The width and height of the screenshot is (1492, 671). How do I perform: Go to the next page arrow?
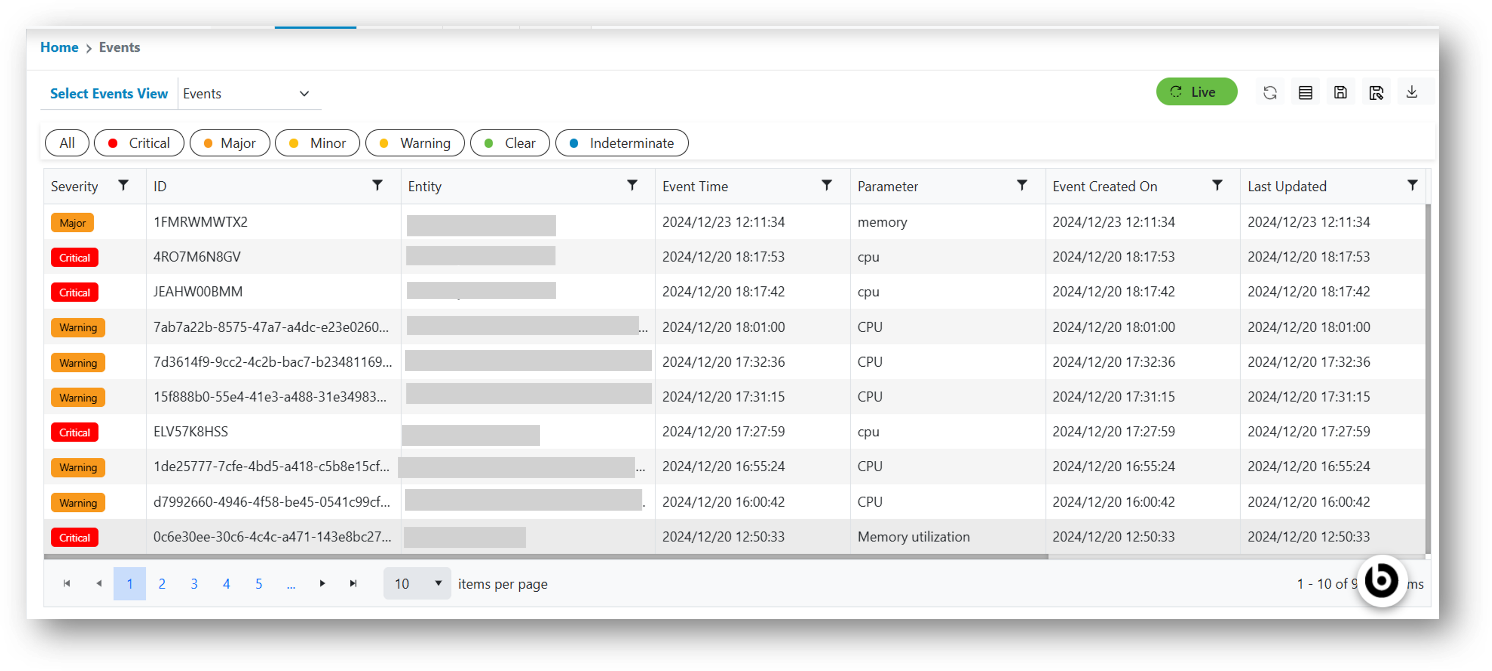(322, 584)
